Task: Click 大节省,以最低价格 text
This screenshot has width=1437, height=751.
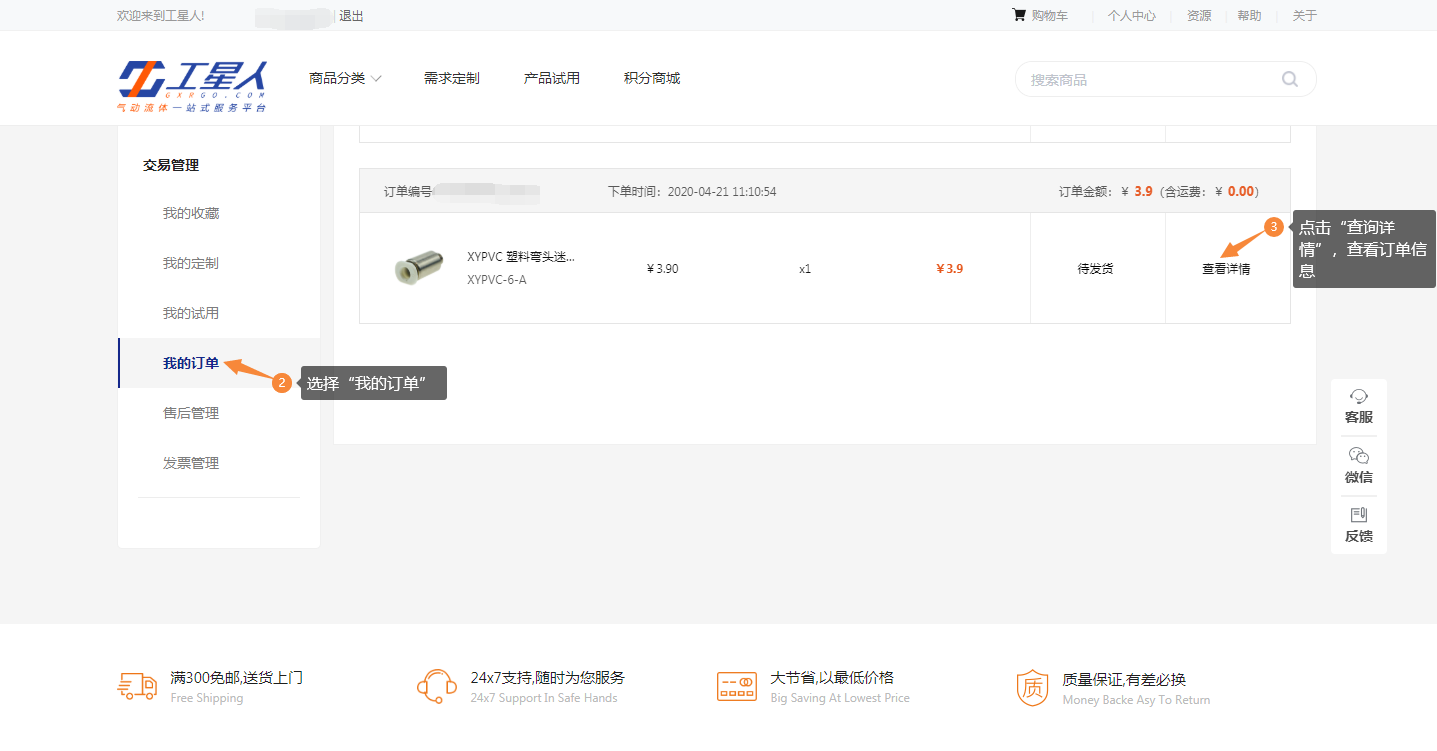Action: 832,678
